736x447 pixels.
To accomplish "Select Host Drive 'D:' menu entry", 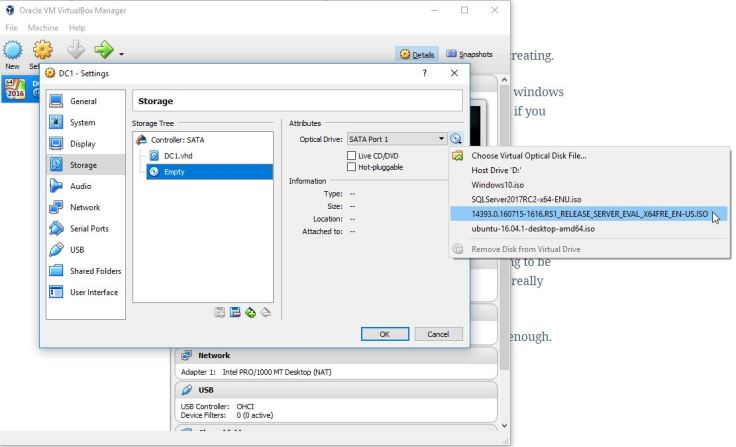I will [589, 170].
